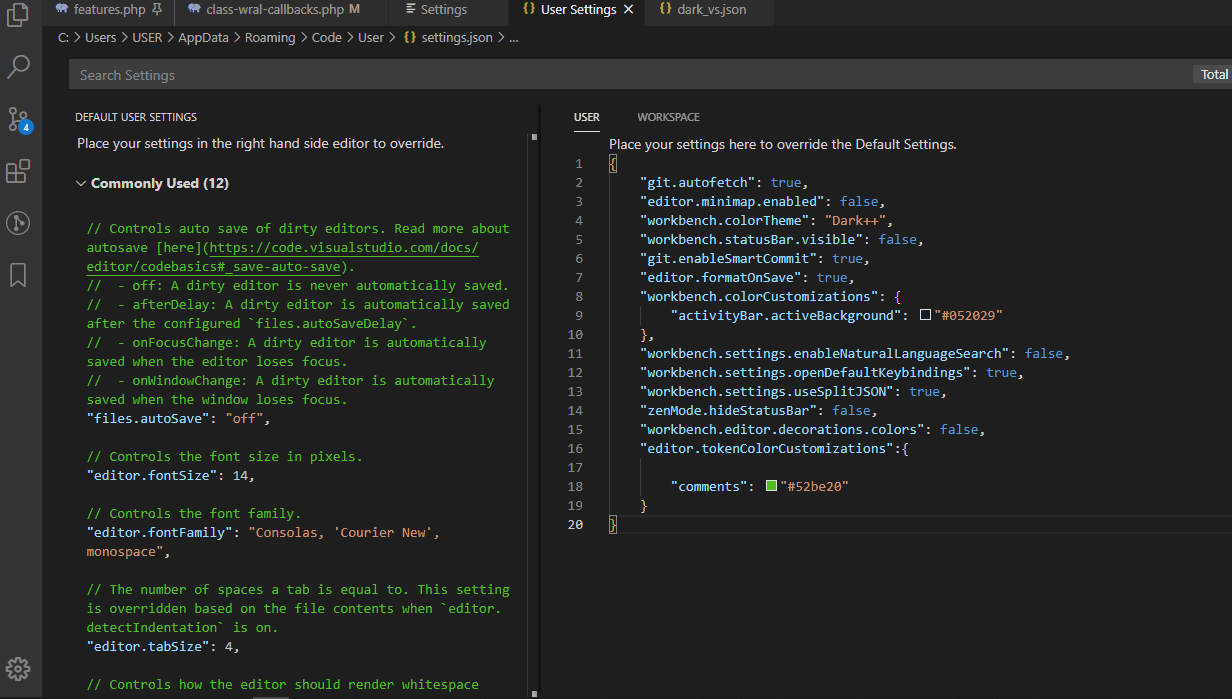Switch to the WORKSPACE settings tab
1232x699 pixels.
click(x=668, y=117)
